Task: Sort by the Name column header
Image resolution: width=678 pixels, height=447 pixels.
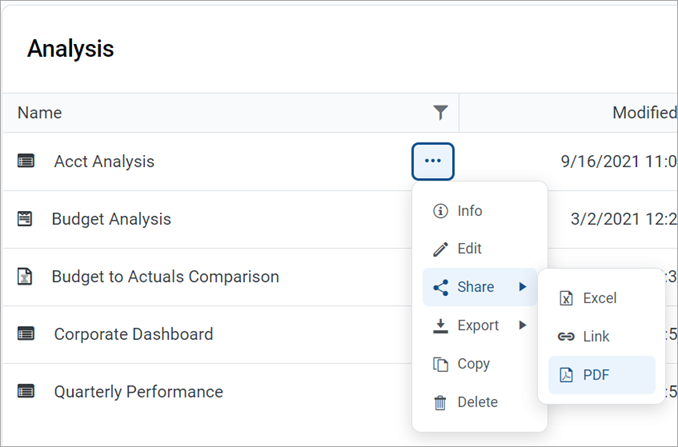Action: click(40, 113)
